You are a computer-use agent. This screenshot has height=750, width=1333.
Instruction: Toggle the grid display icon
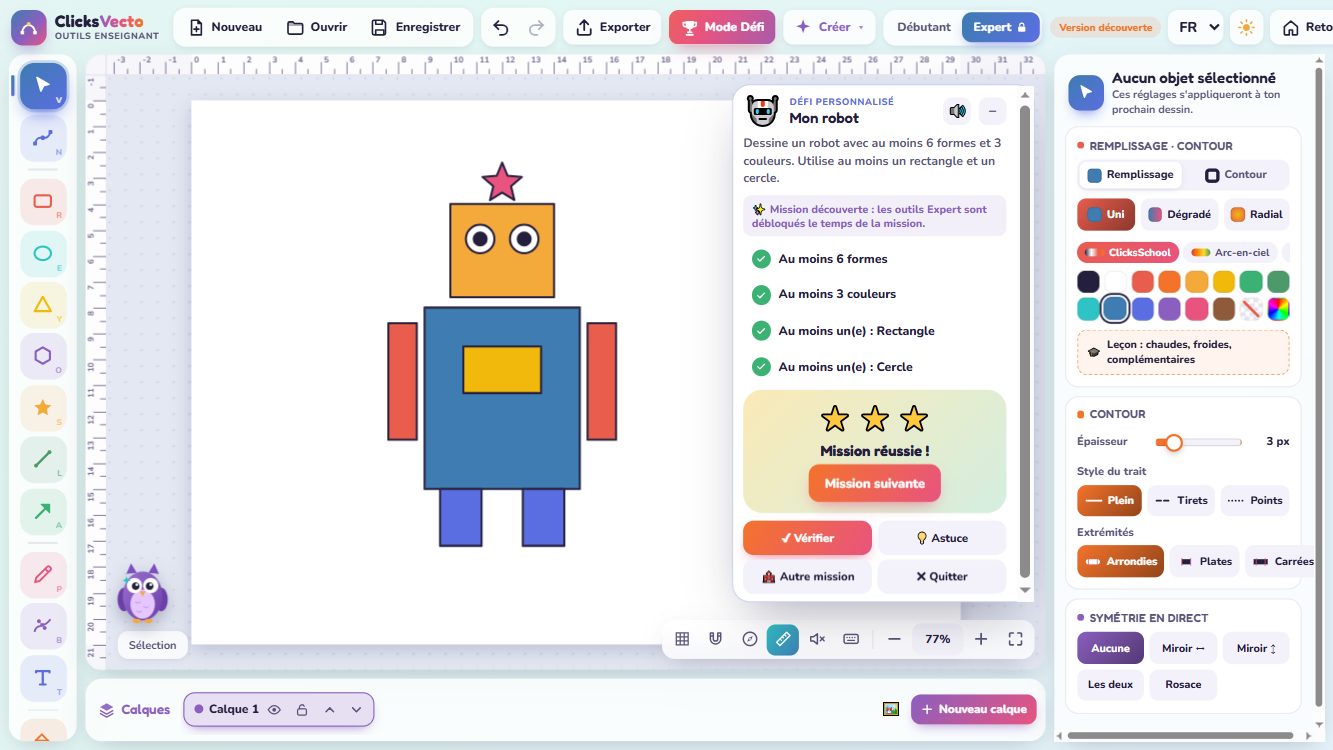coord(682,639)
